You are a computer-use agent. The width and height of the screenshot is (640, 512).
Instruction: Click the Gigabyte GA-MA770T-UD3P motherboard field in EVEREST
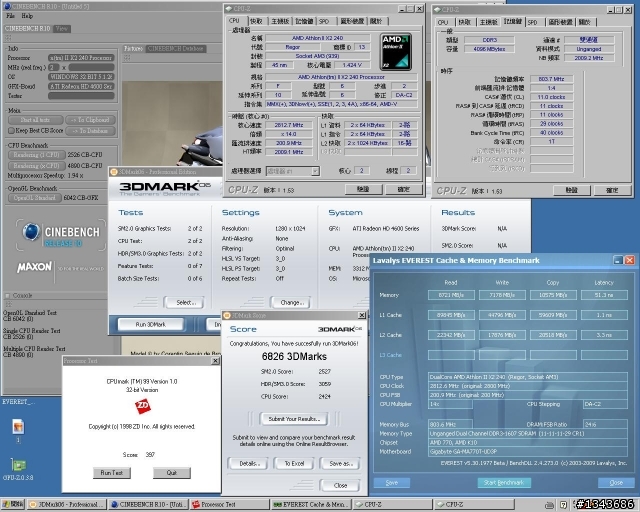point(528,452)
